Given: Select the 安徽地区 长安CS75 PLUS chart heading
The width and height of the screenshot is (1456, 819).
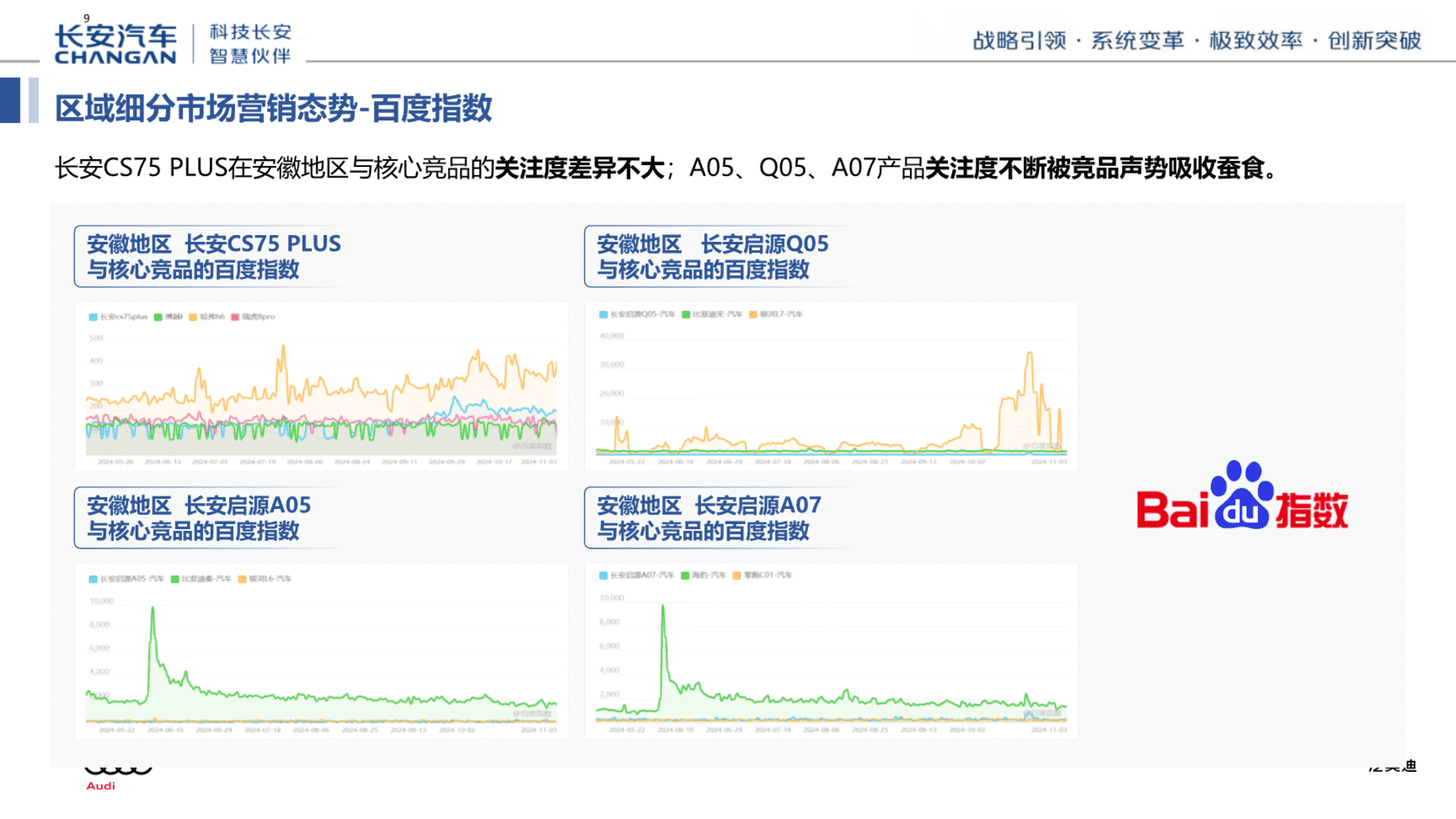Looking at the screenshot, I should point(214,256).
